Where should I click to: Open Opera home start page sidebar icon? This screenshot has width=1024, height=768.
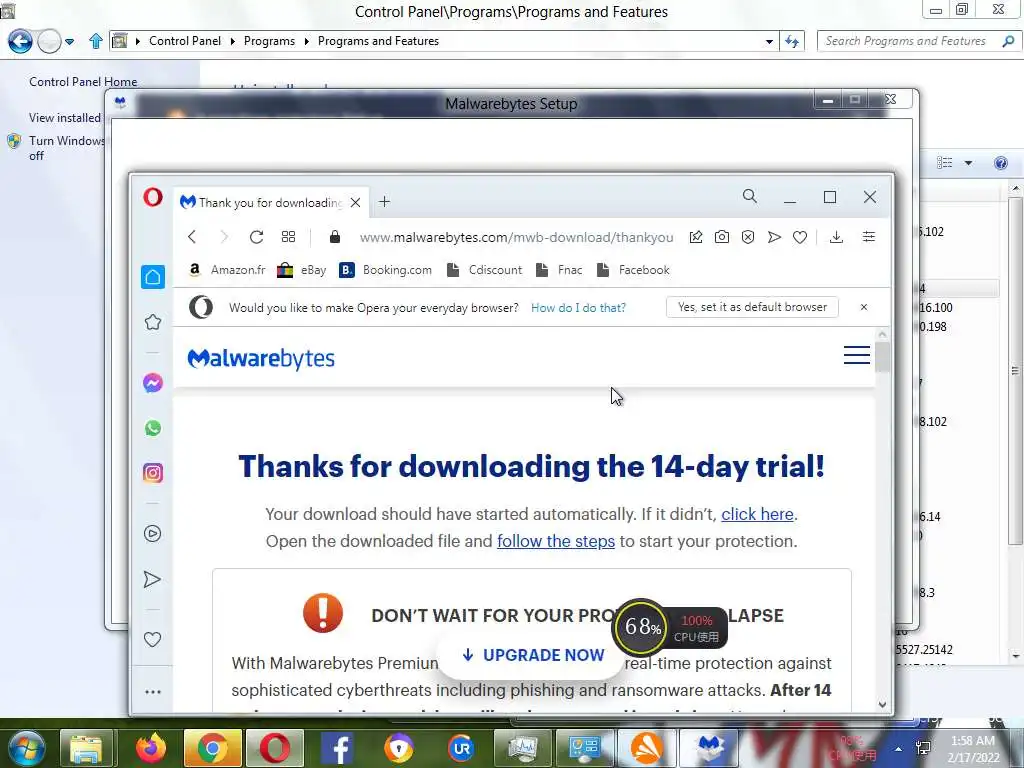[x=153, y=277]
